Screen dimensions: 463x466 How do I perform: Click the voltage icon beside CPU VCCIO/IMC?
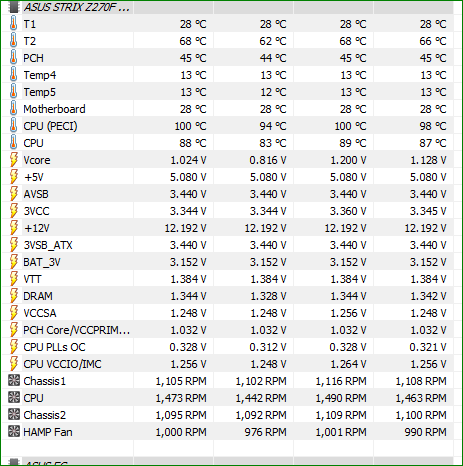pos(14,364)
